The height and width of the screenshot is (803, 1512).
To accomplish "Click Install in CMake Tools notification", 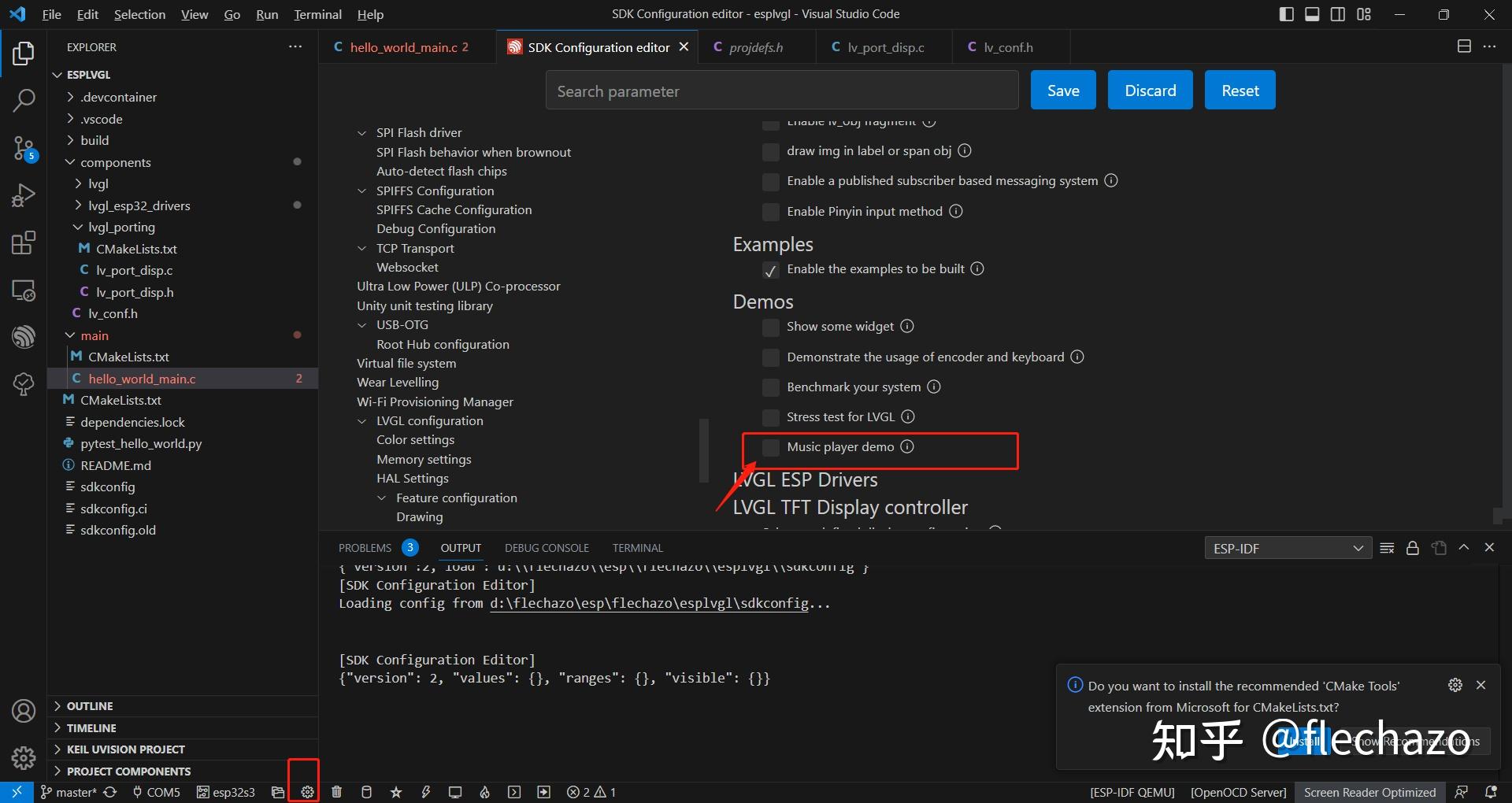I will pos(1306,741).
